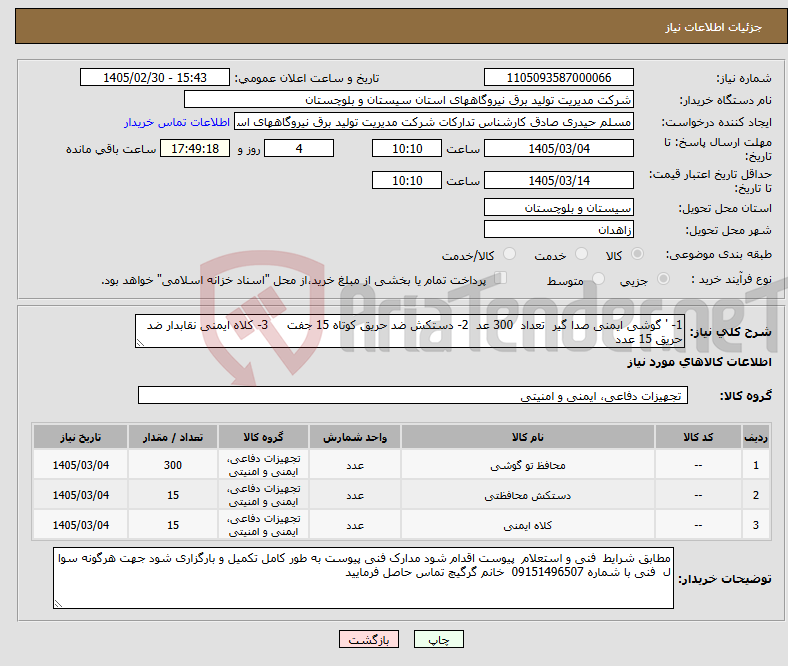The height and width of the screenshot is (666, 788).
Task: Click the تعداد / مقدار column header
Action: [173, 437]
